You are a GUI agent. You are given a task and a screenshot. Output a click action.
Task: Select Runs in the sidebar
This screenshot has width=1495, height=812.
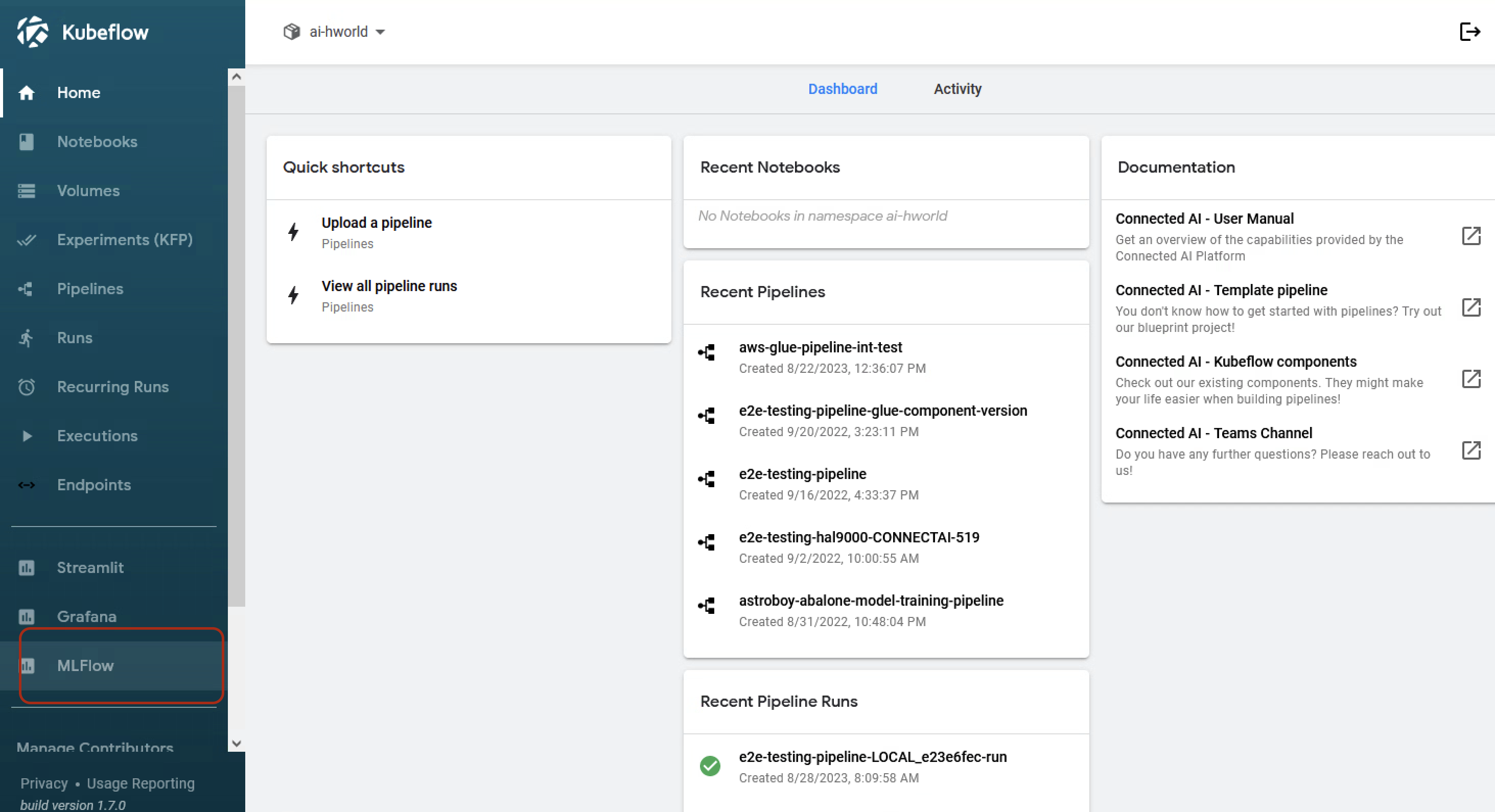[115, 338]
